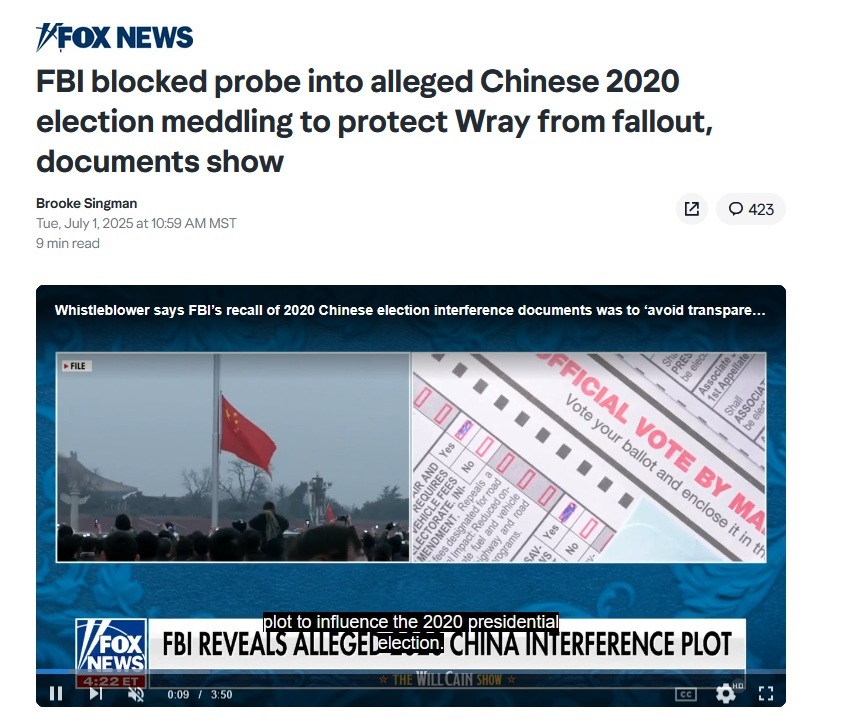
Task: Click the mail ballot video frame
Action: [x=589, y=457]
